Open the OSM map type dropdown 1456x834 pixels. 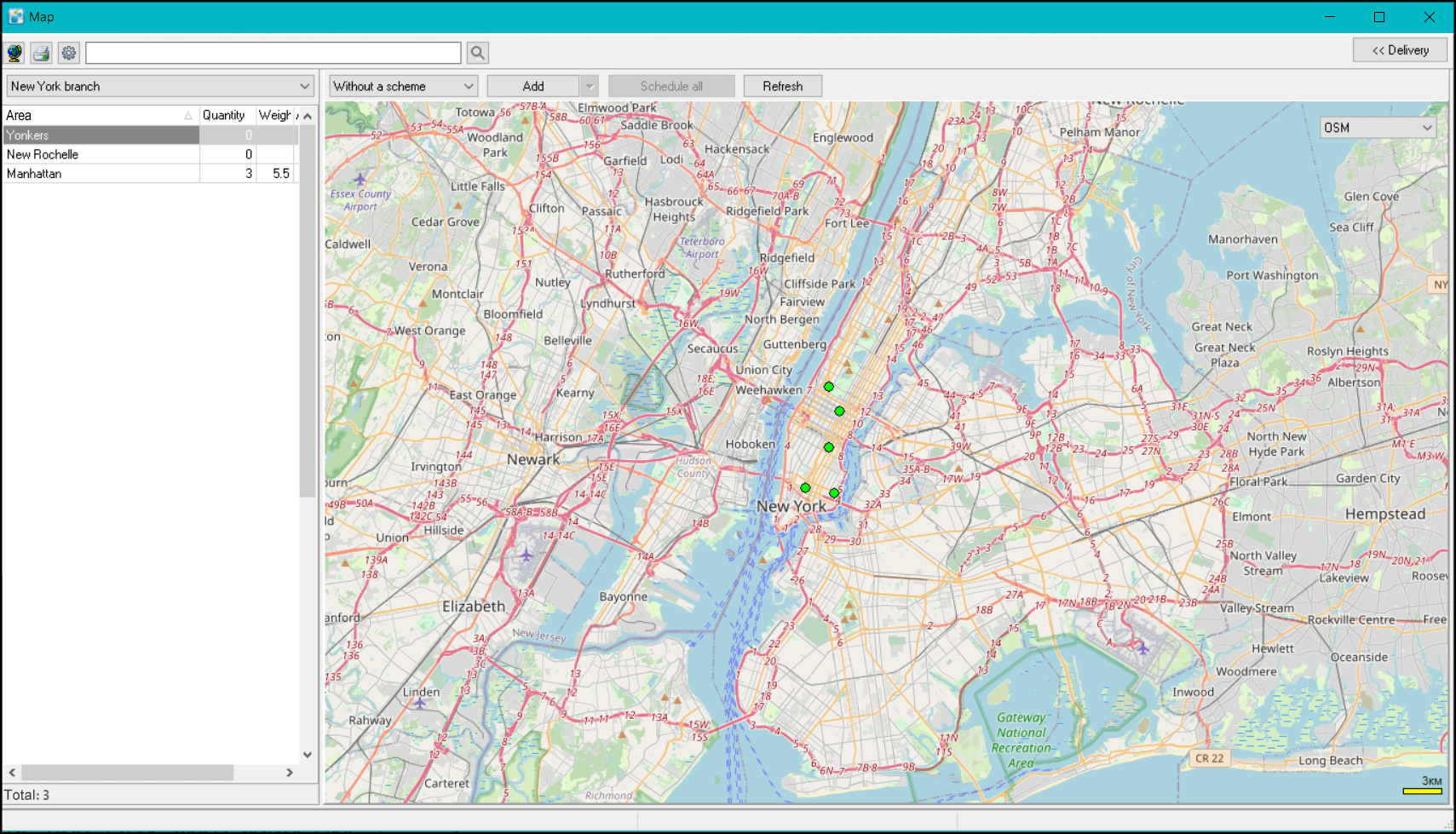tap(1378, 128)
